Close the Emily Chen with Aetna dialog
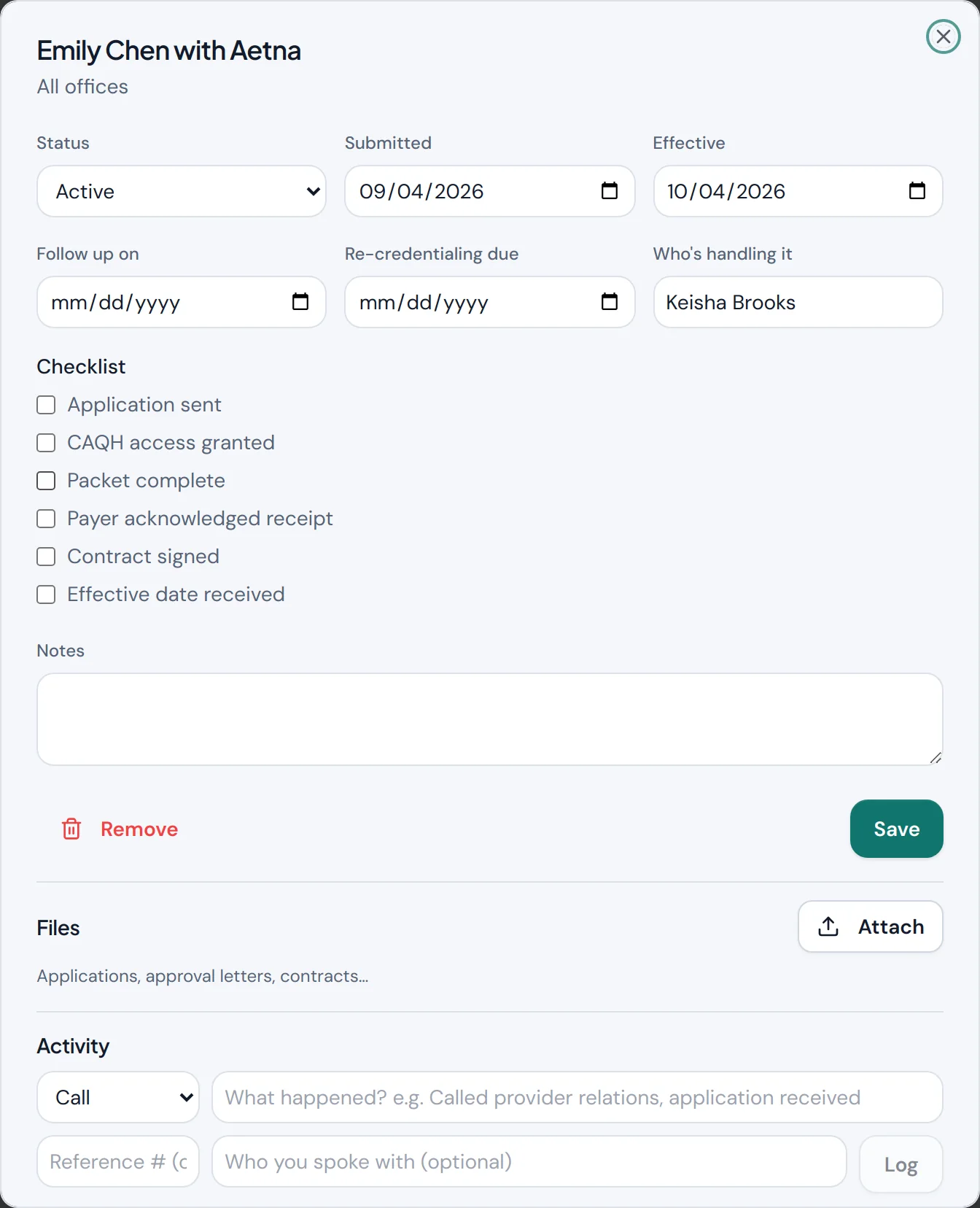980x1208 pixels. coord(943,36)
